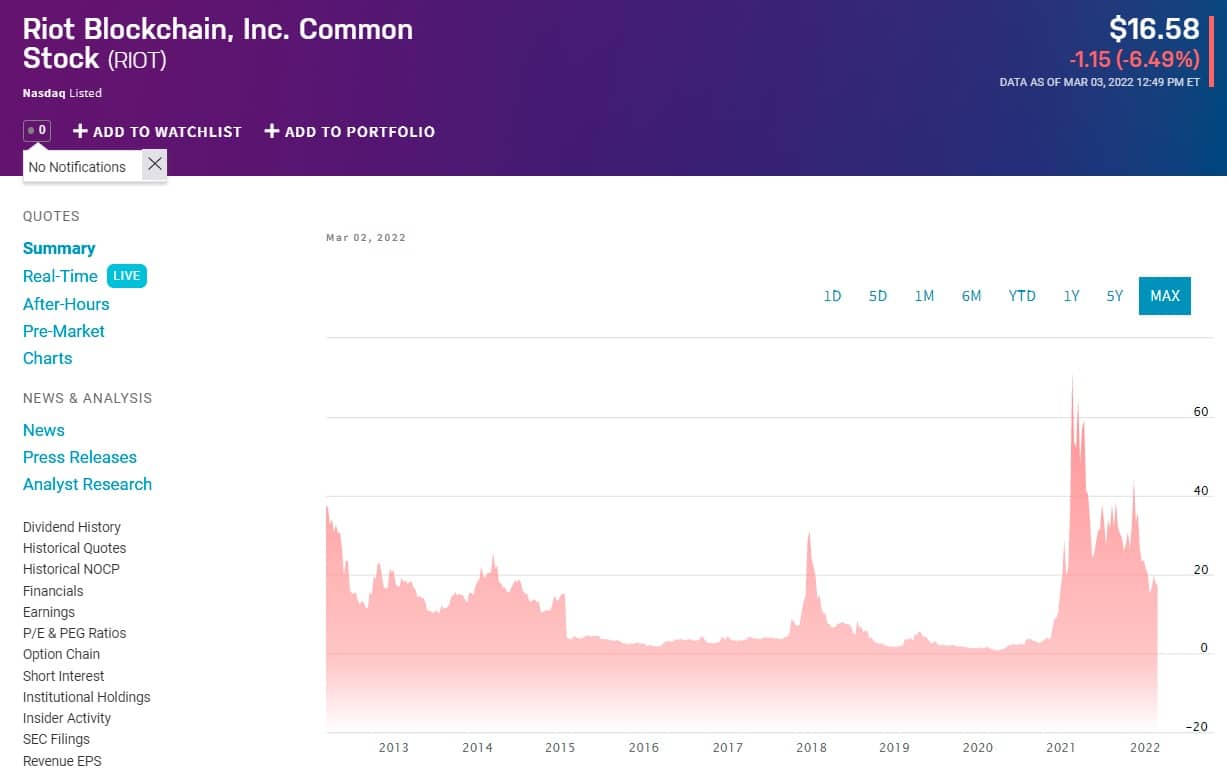The image size is (1227, 781).
Task: Click the 2015 x-axis label
Action: (x=560, y=748)
